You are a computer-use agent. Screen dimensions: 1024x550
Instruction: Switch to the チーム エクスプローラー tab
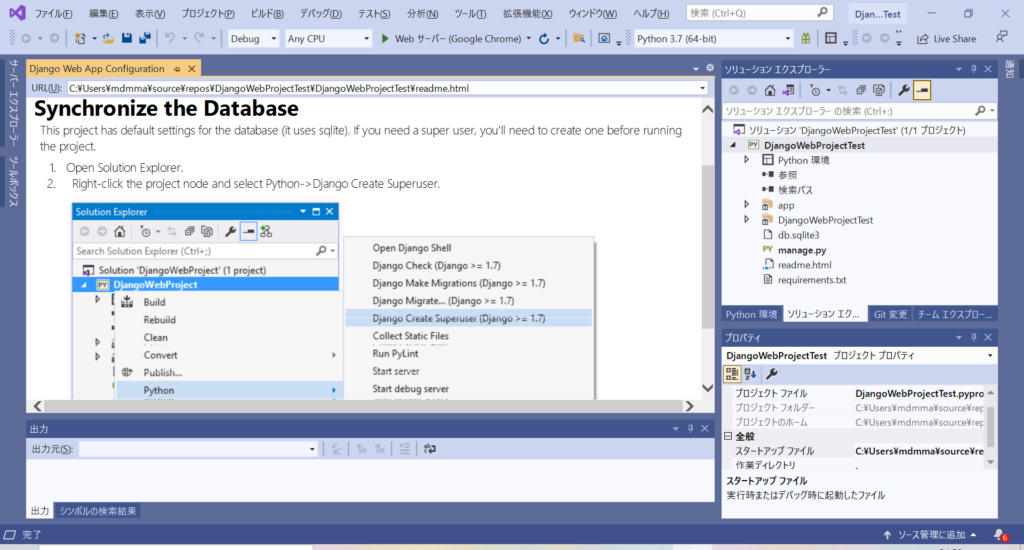click(x=954, y=314)
